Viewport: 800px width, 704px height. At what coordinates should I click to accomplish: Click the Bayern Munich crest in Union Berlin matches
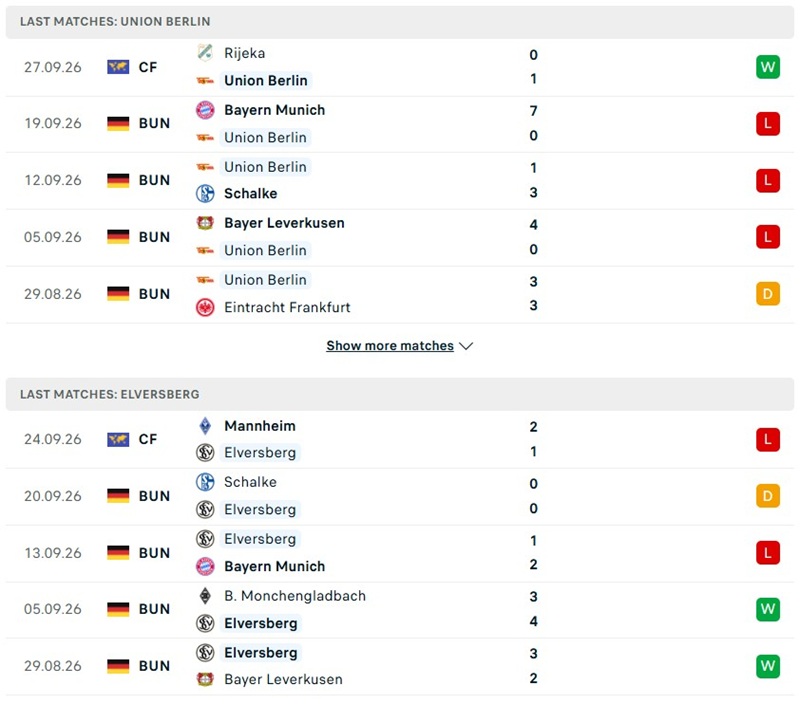point(205,110)
